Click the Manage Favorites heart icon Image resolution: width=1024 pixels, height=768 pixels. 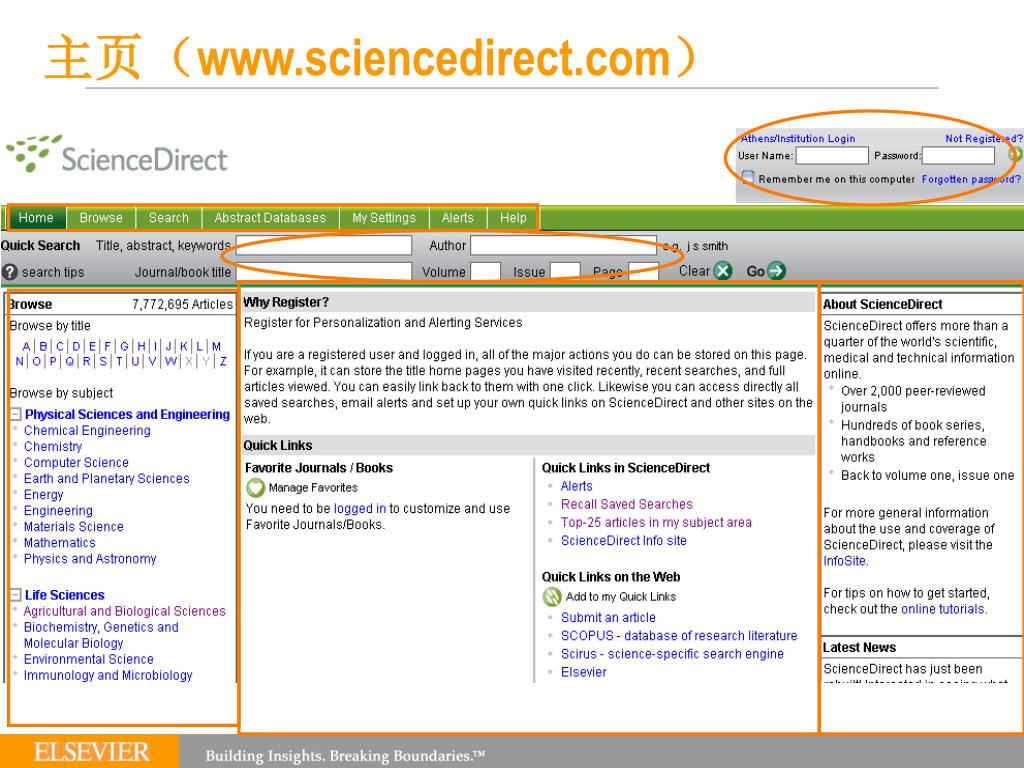[x=255, y=488]
